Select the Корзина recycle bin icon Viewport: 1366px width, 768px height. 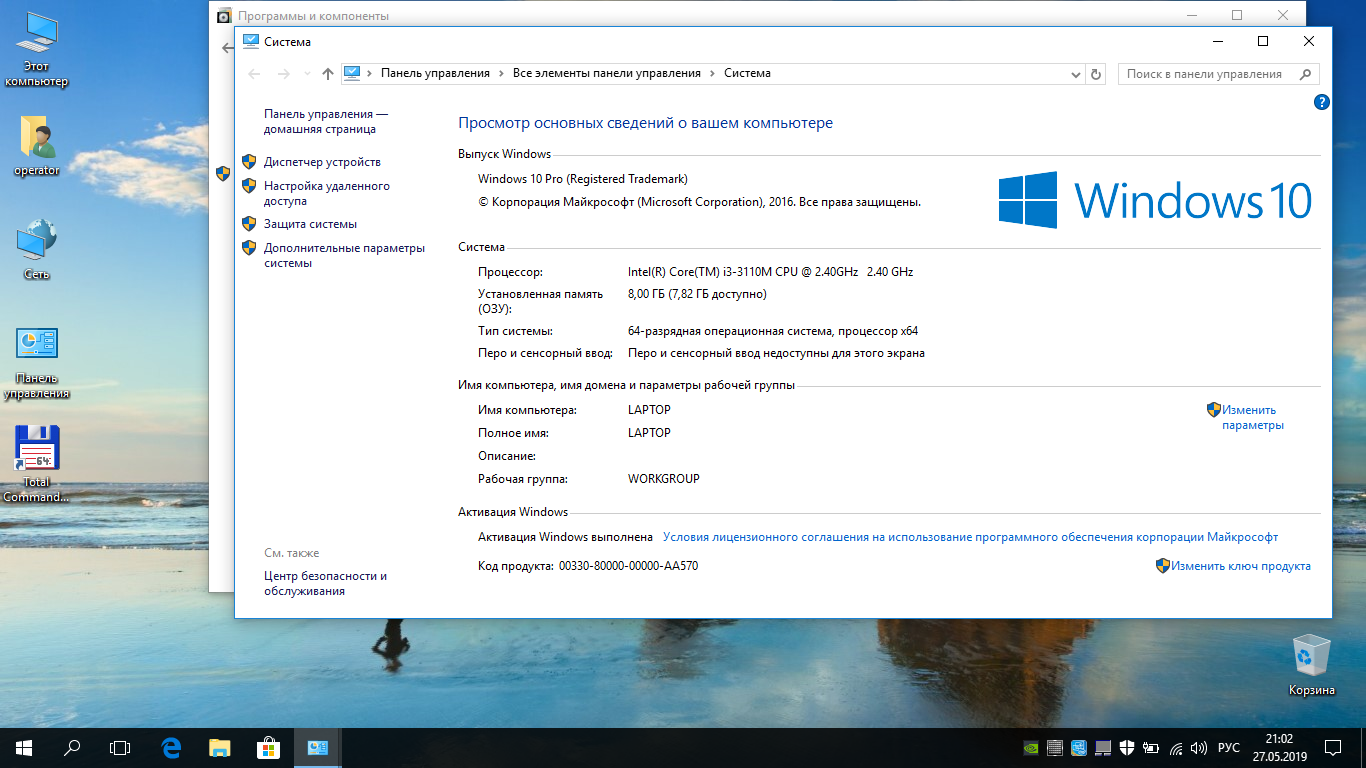tap(1311, 665)
